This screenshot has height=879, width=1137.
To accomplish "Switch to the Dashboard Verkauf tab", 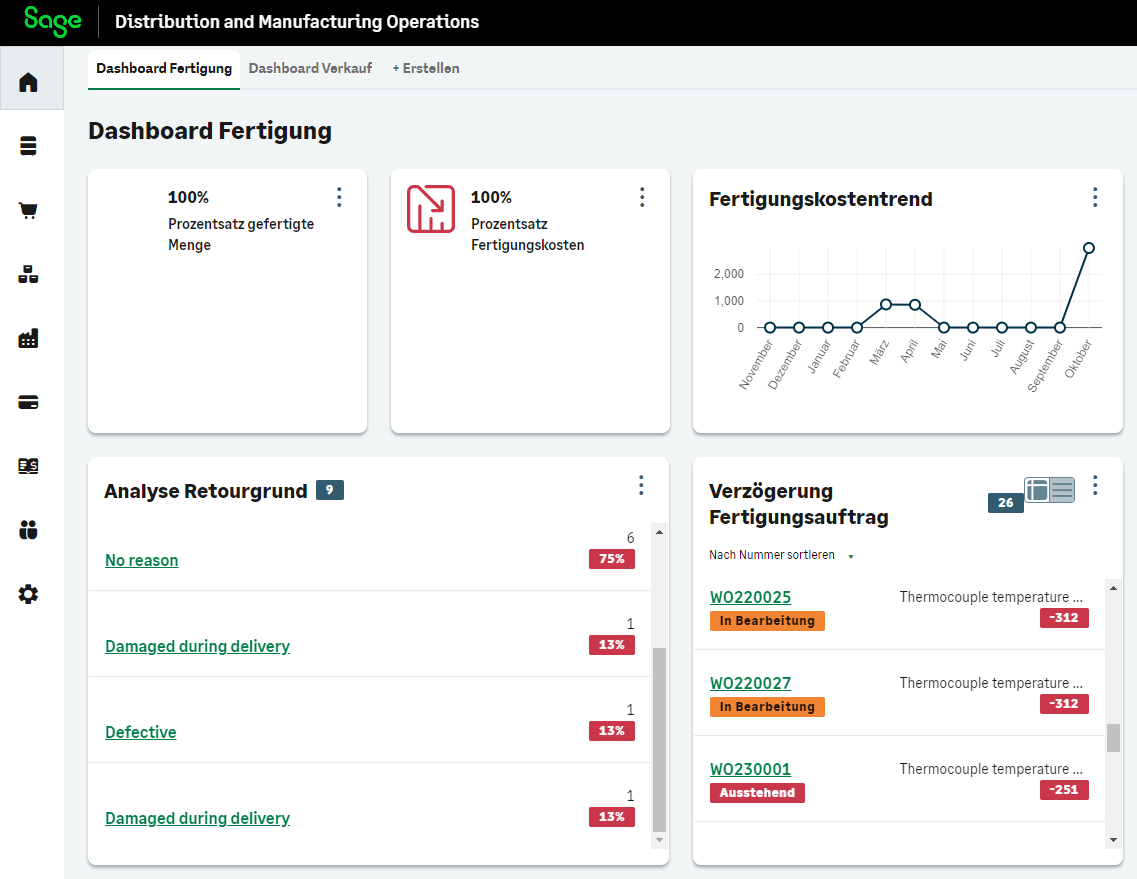I will click(310, 69).
